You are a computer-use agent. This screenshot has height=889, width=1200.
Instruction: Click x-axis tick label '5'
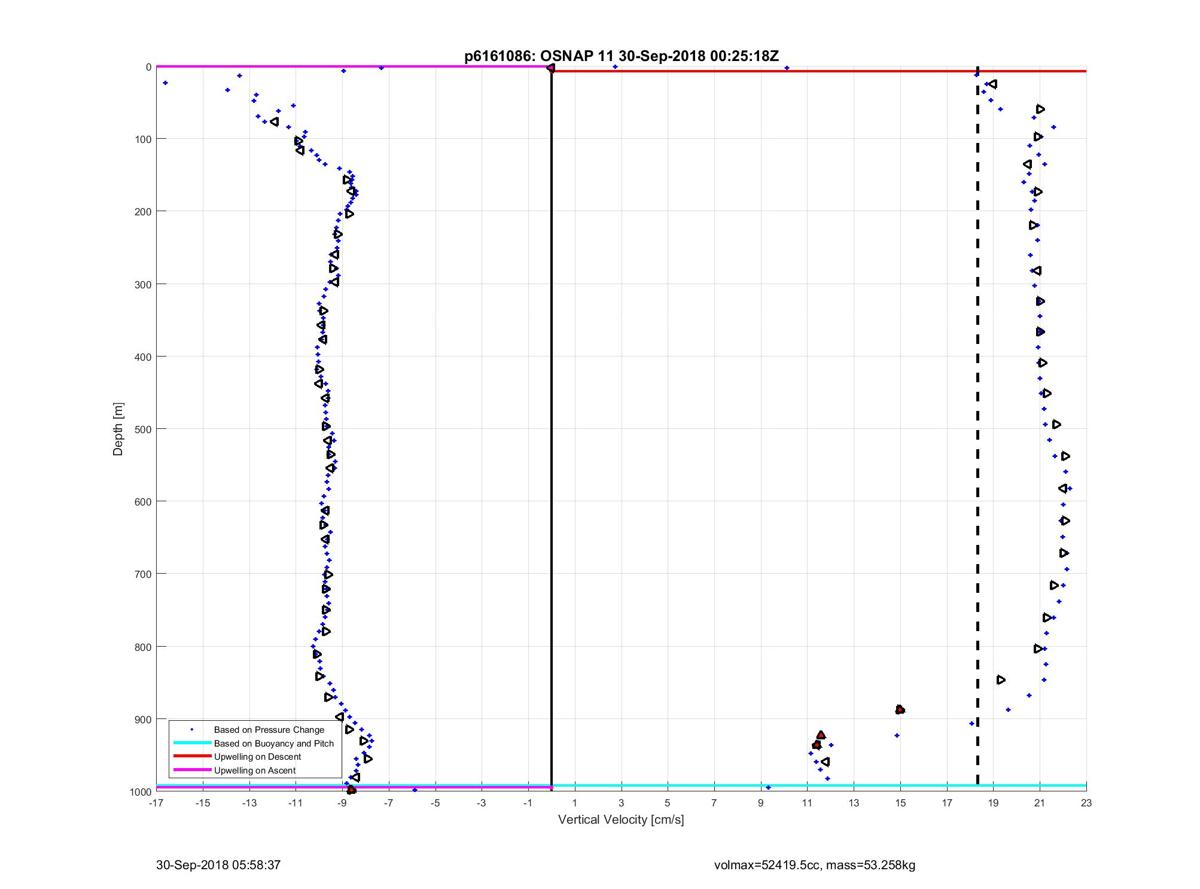(668, 802)
